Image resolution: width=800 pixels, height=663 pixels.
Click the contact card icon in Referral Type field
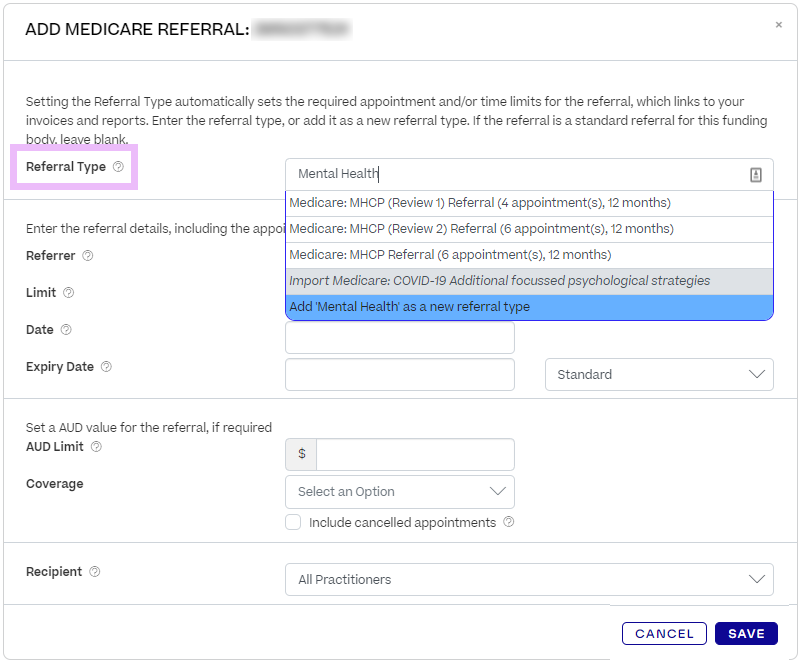coord(756,175)
